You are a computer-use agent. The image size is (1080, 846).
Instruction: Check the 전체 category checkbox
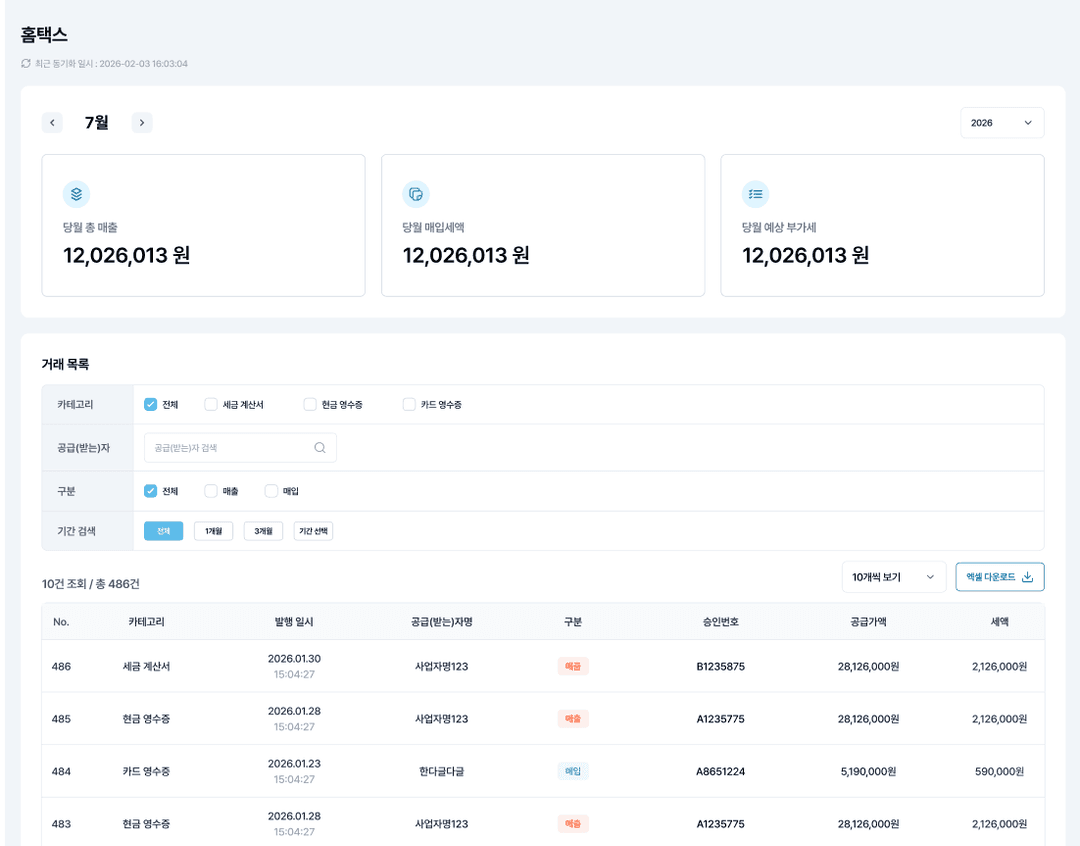[x=150, y=404]
